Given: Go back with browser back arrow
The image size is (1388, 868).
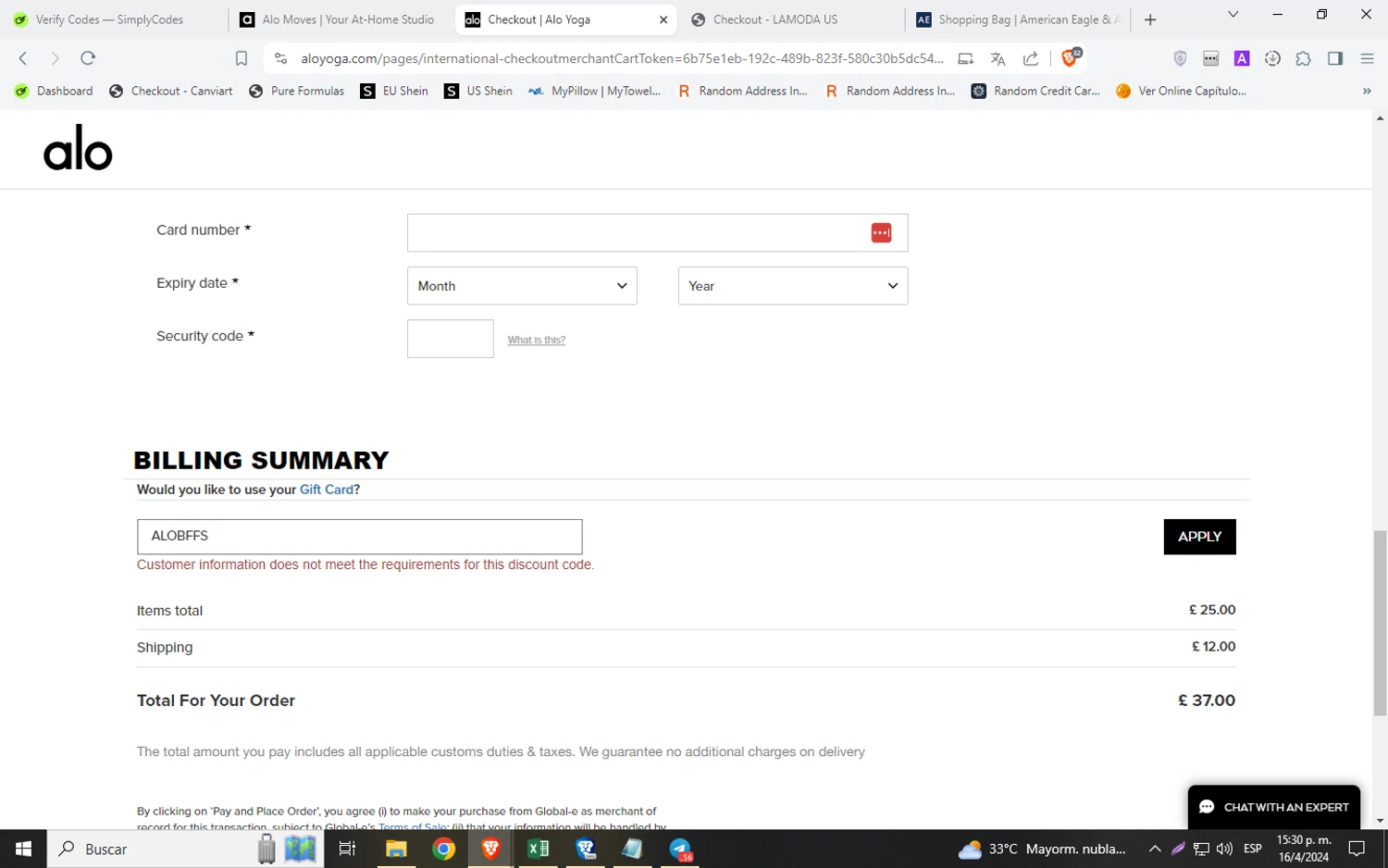Looking at the screenshot, I should click(23, 58).
